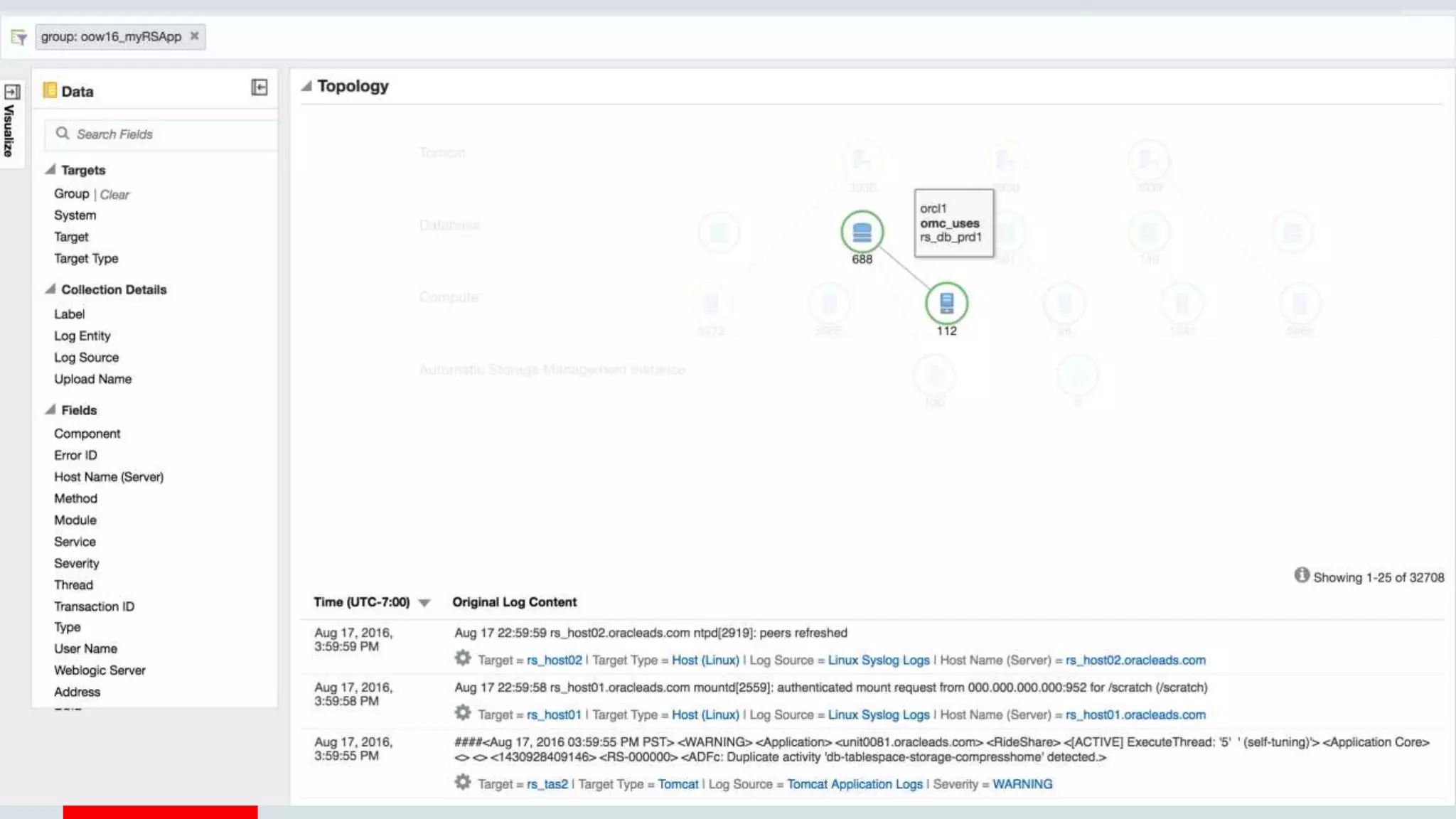Click the filter icon beside group tag
The image size is (1456, 819).
tap(19, 37)
